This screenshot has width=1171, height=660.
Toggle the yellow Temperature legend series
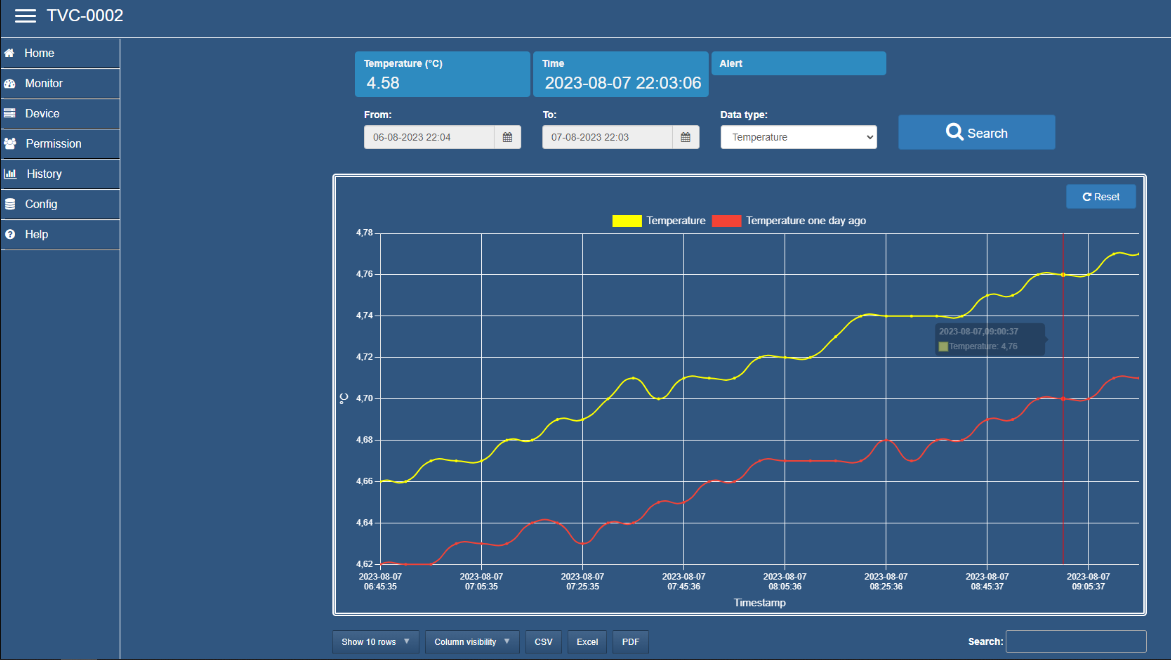click(627, 221)
